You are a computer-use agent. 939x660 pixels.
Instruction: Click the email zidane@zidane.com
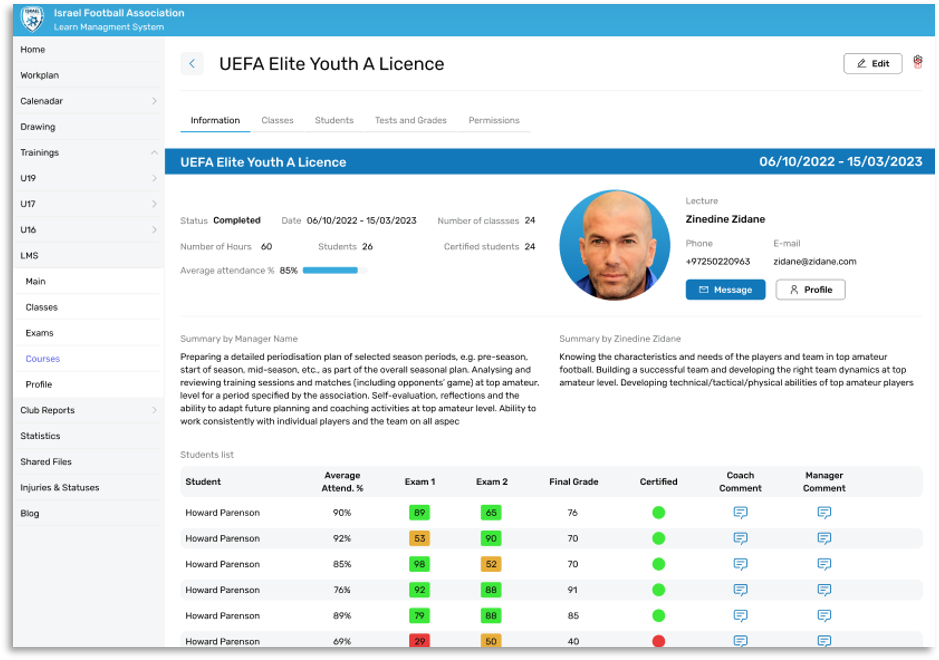pyautogui.click(x=814, y=262)
